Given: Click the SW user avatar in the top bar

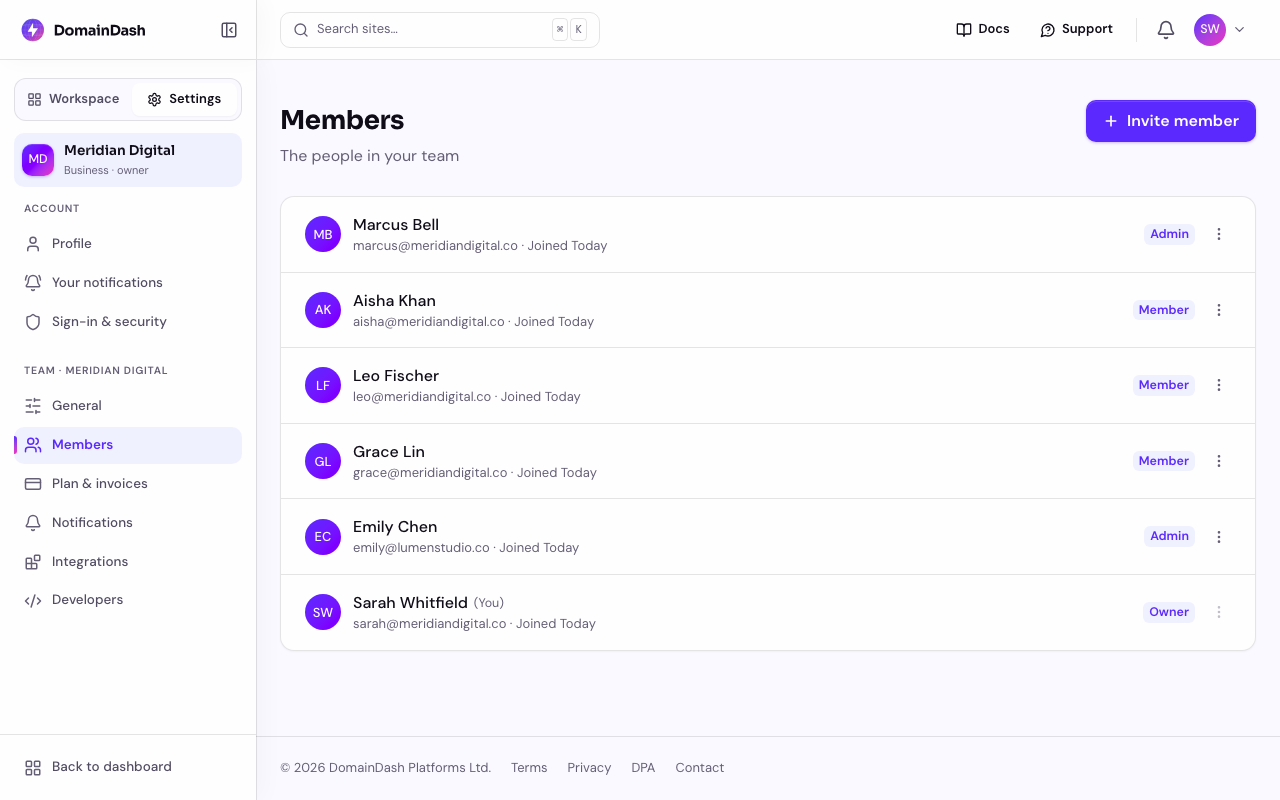Looking at the screenshot, I should pos(1210,30).
